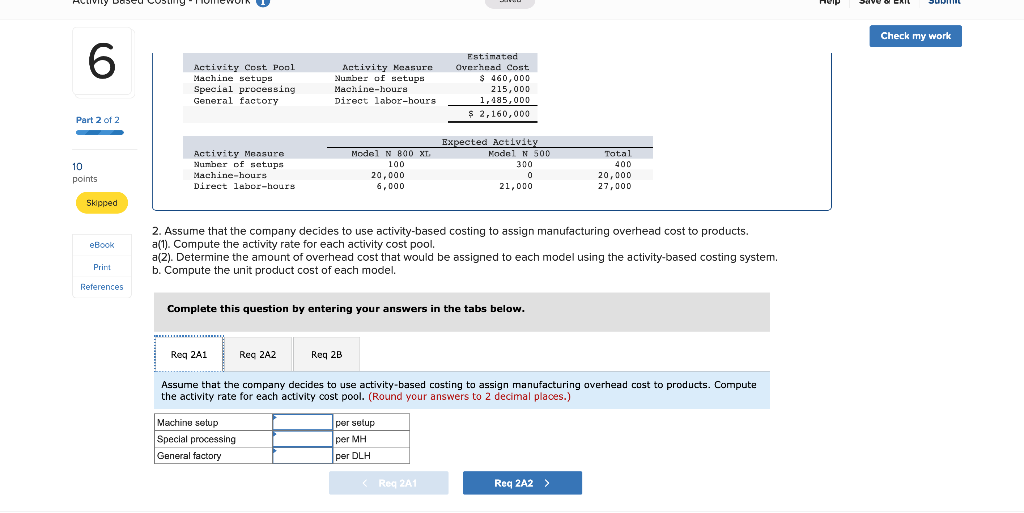Click the Skipped status badge
1024x513 pixels.
coord(102,203)
